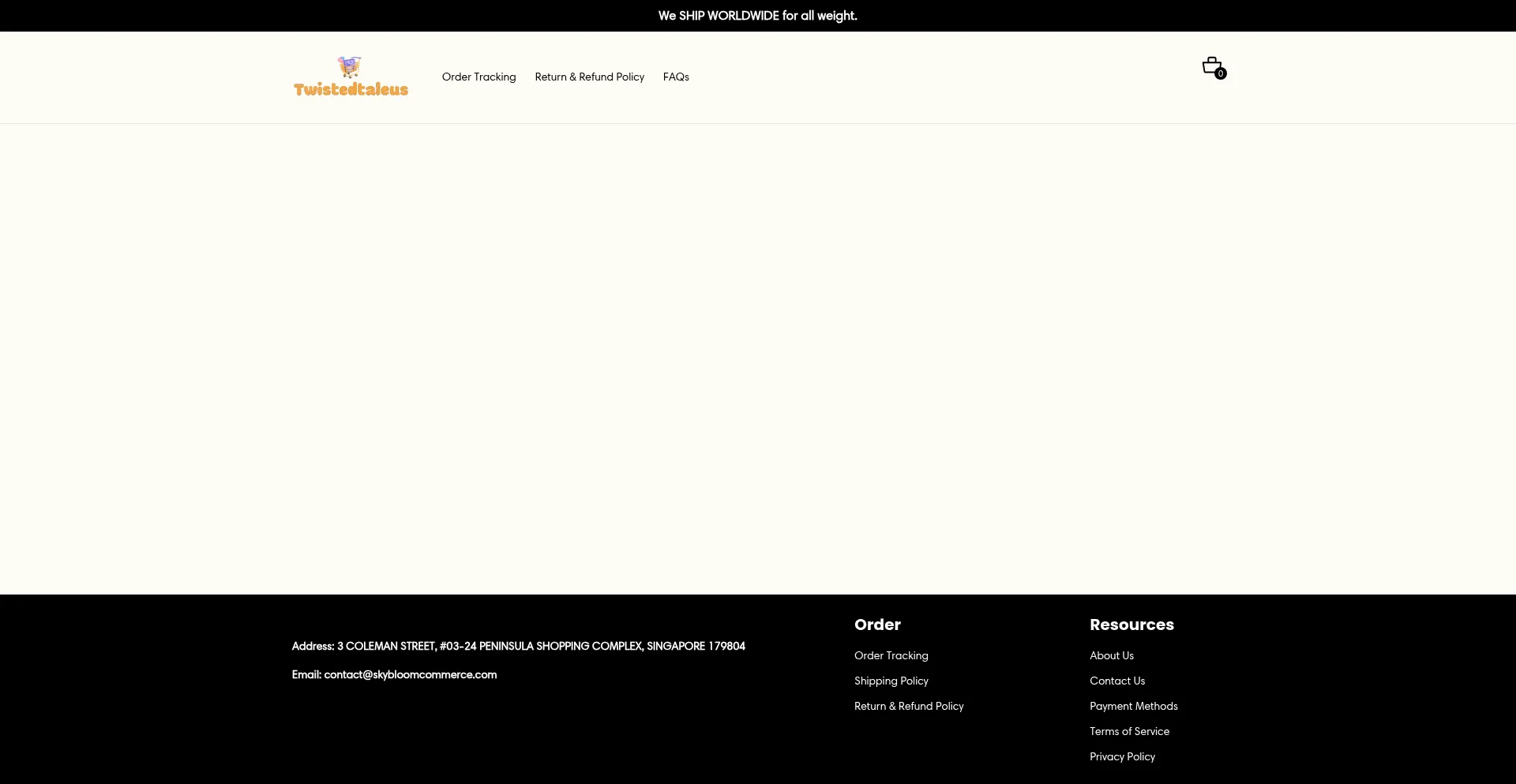Open Order Tracking in header navigation
1516x784 pixels.
click(x=478, y=77)
